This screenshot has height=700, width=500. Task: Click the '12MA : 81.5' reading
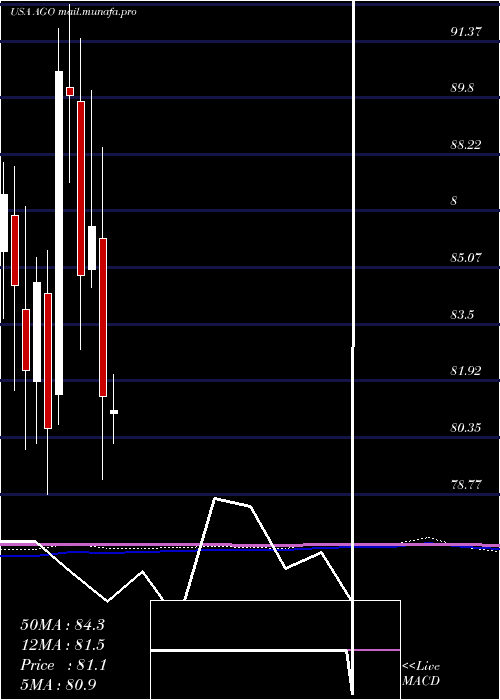point(62,645)
